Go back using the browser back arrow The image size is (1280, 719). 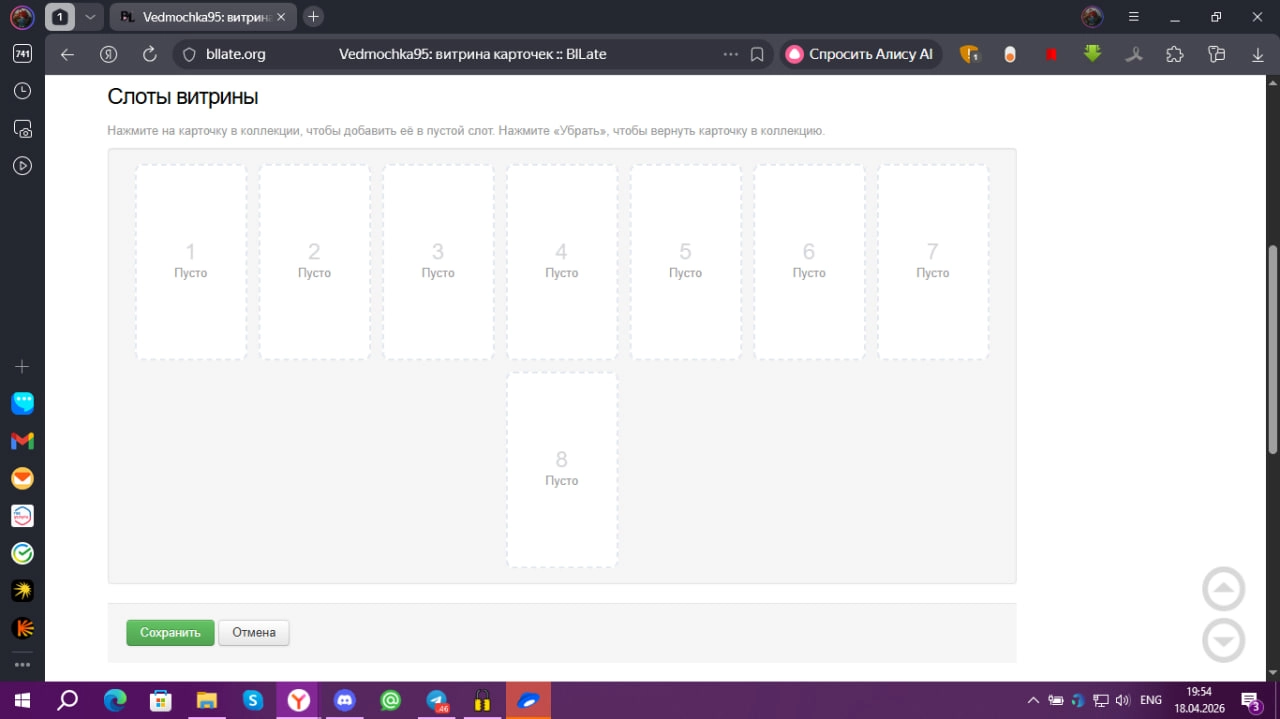(67, 54)
